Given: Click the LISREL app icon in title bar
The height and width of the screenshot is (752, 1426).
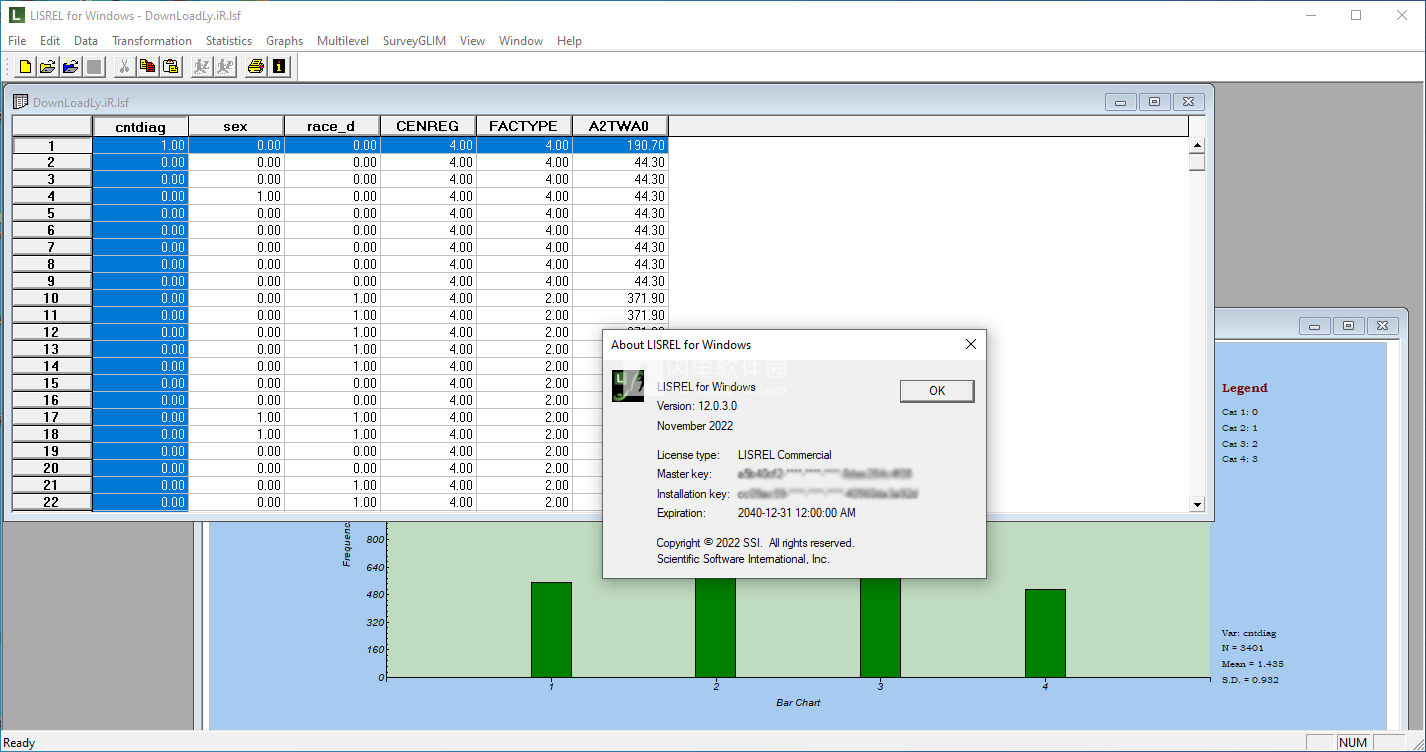Looking at the screenshot, I should pyautogui.click(x=16, y=15).
